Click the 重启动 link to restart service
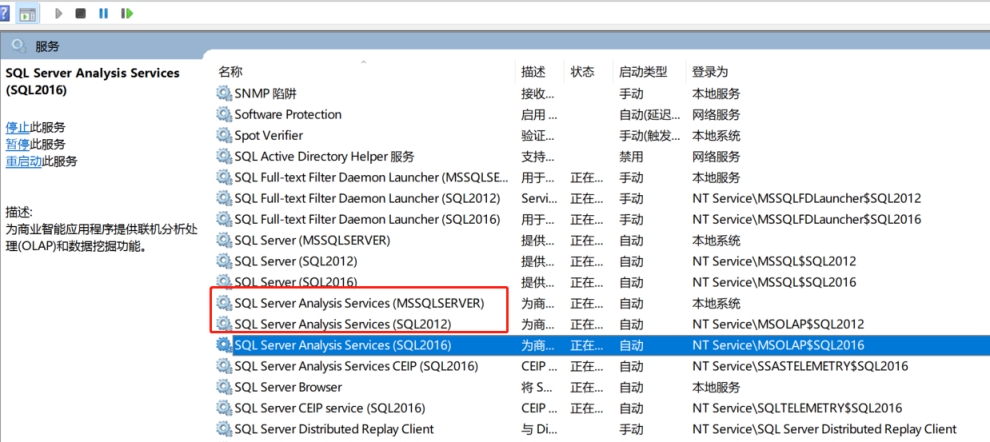The width and height of the screenshot is (990, 442). pos(24,161)
